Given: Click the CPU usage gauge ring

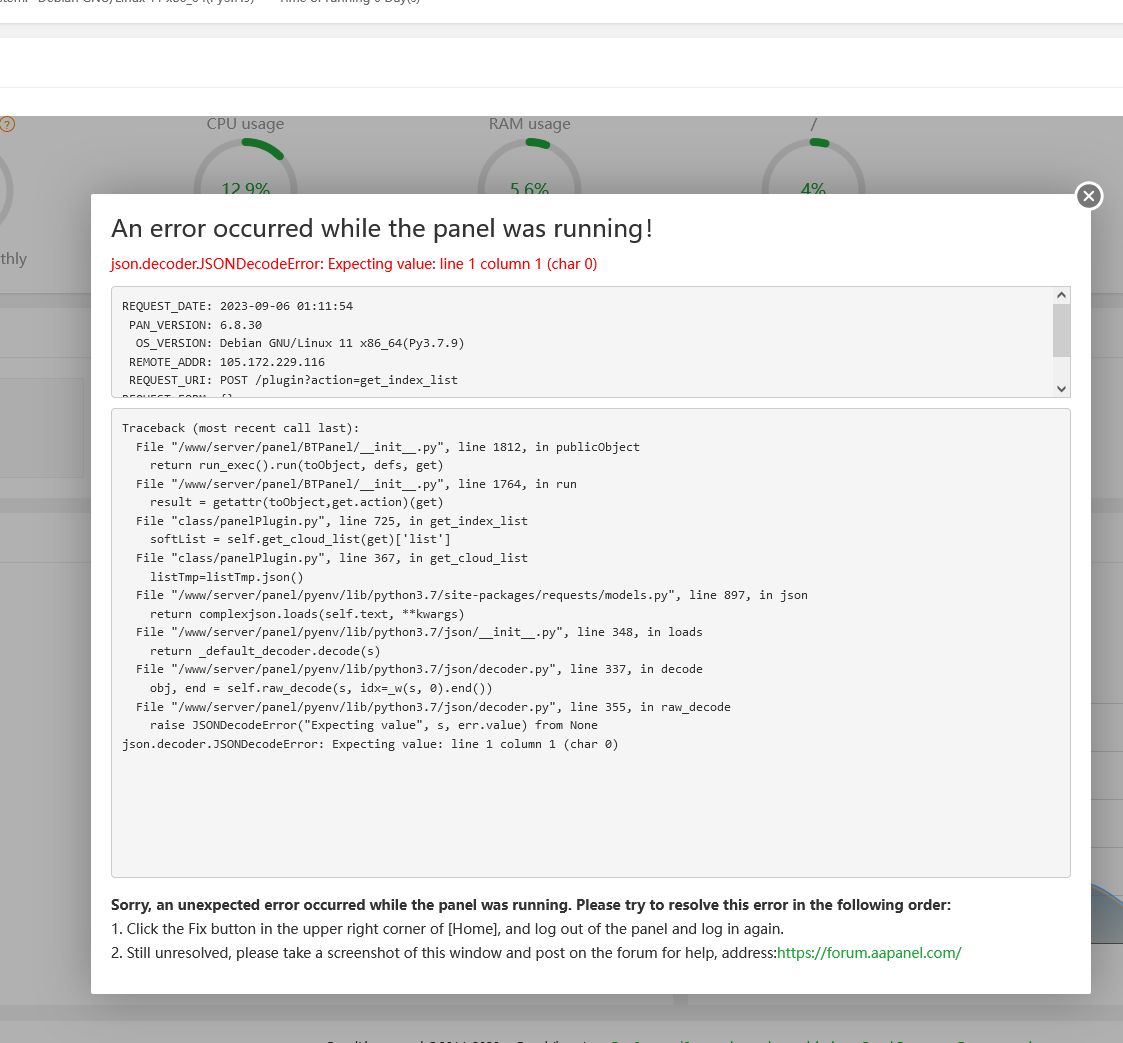Looking at the screenshot, I should click(246, 166).
